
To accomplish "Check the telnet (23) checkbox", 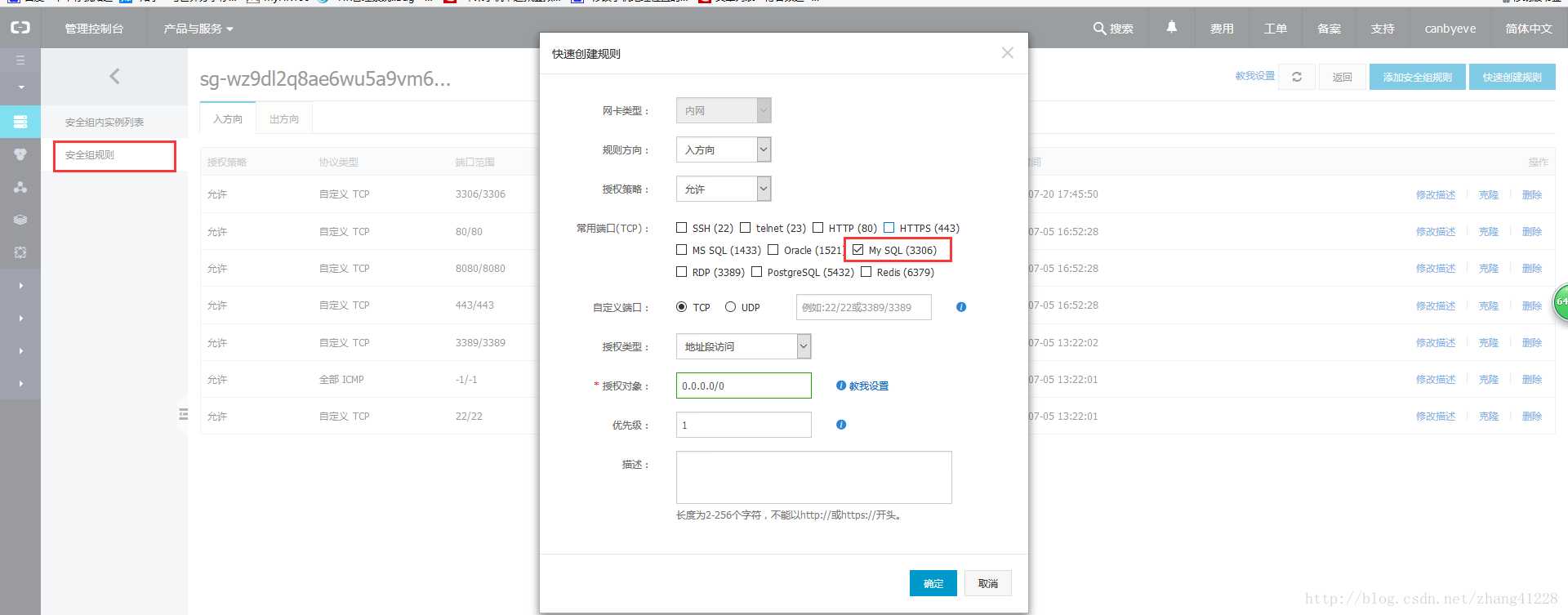I will click(745, 228).
